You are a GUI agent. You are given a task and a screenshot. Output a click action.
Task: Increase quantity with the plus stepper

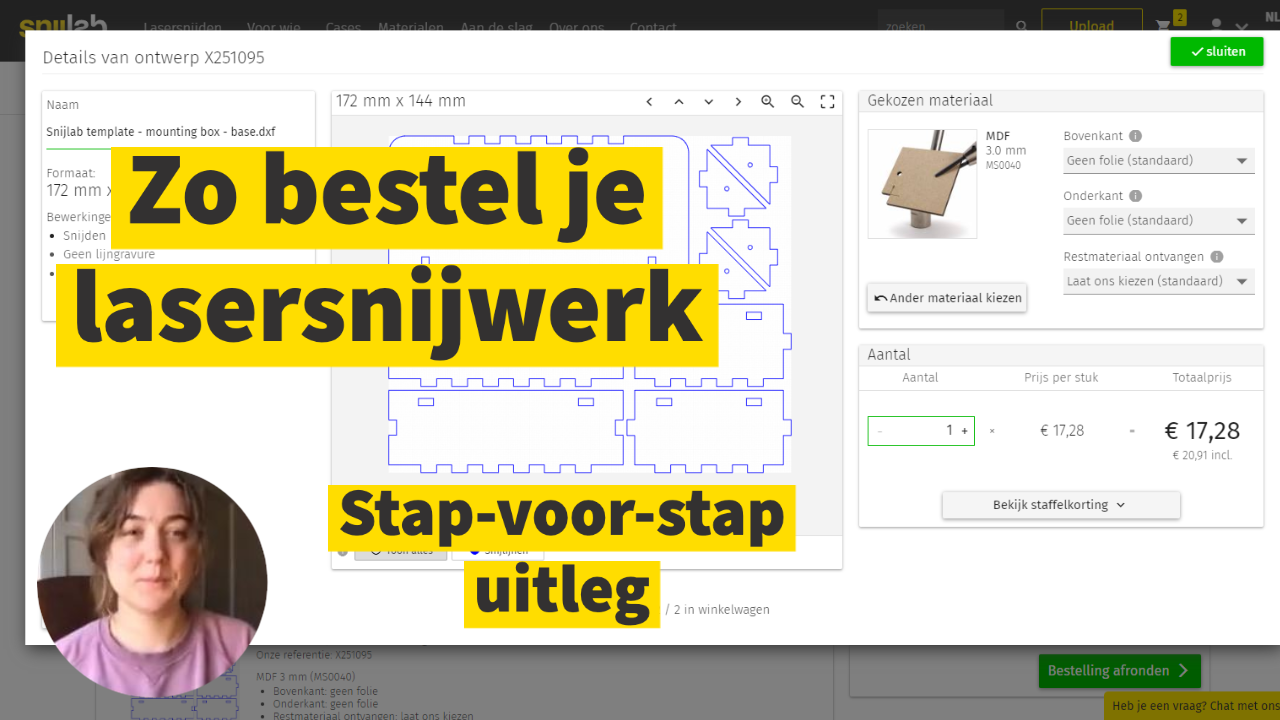point(964,431)
